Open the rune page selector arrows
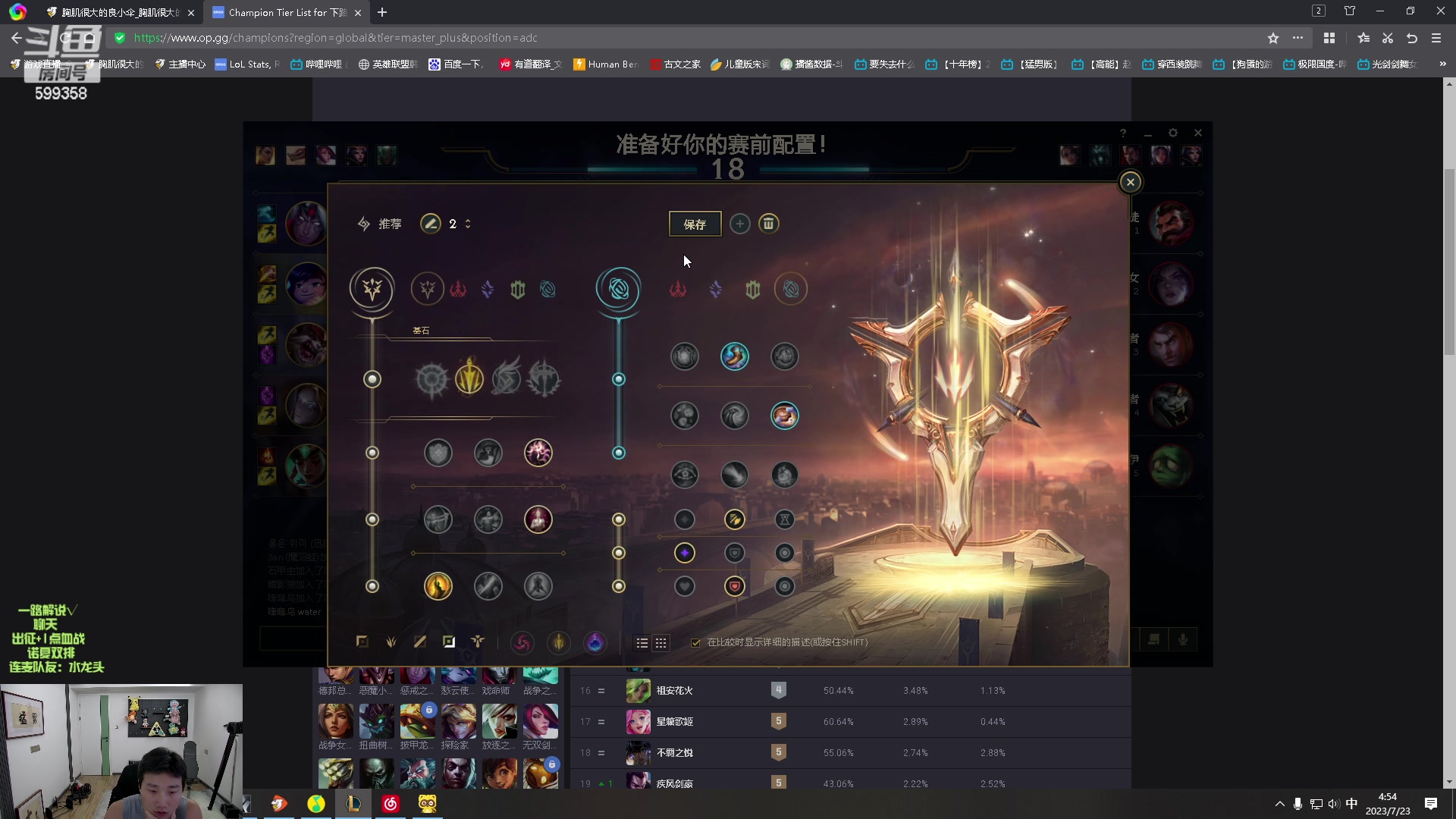1456x819 pixels. (x=468, y=224)
